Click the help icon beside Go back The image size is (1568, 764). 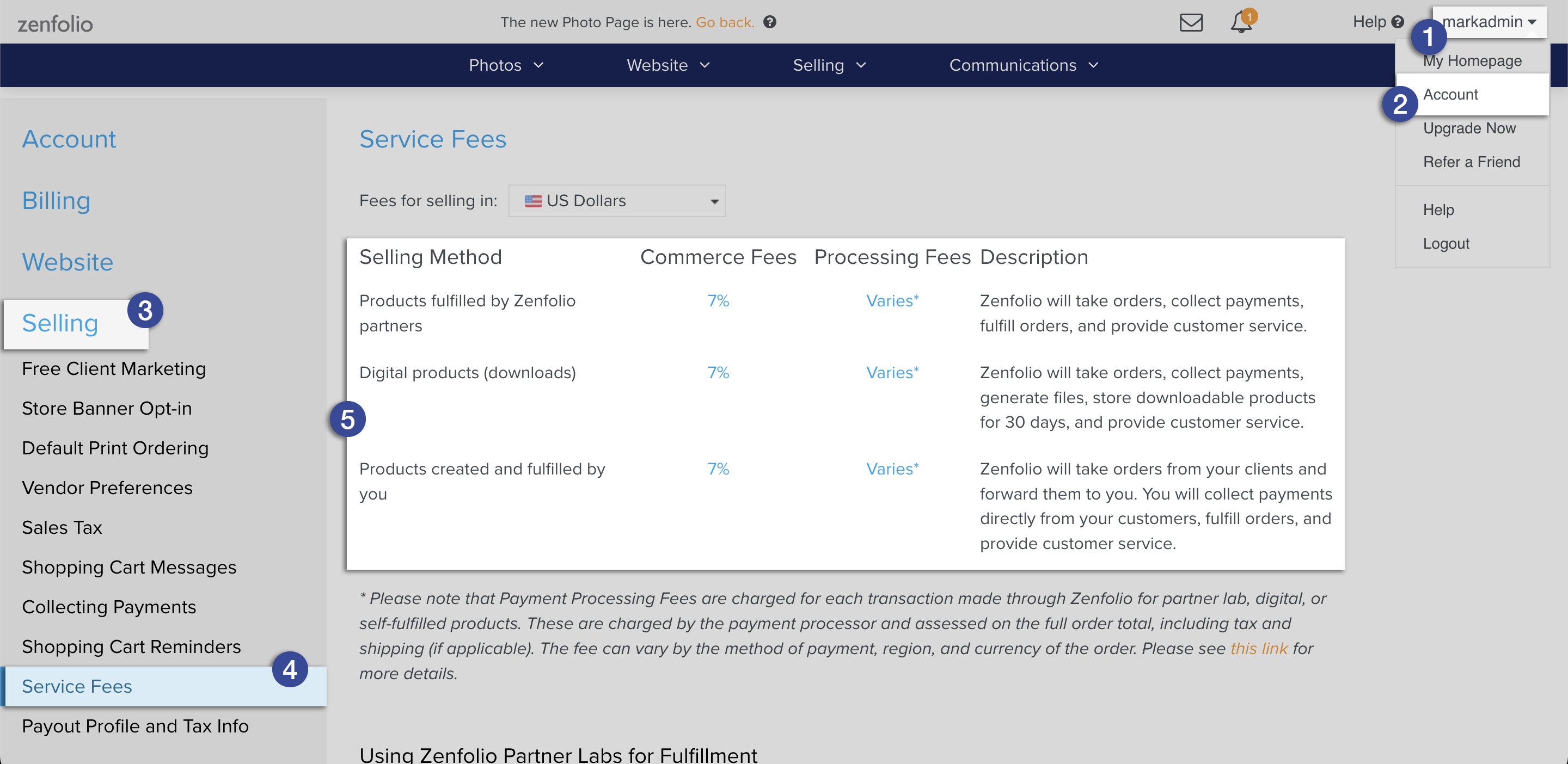pos(769,22)
